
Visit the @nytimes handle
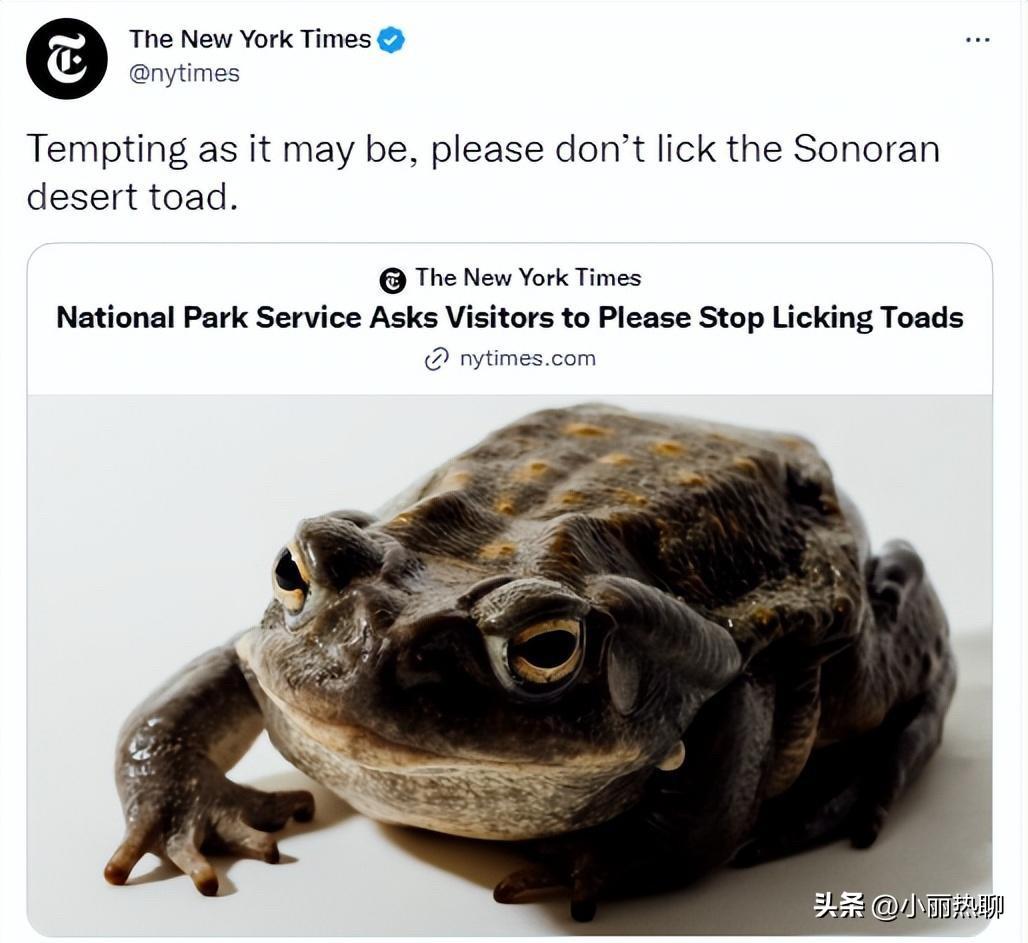pos(184,73)
